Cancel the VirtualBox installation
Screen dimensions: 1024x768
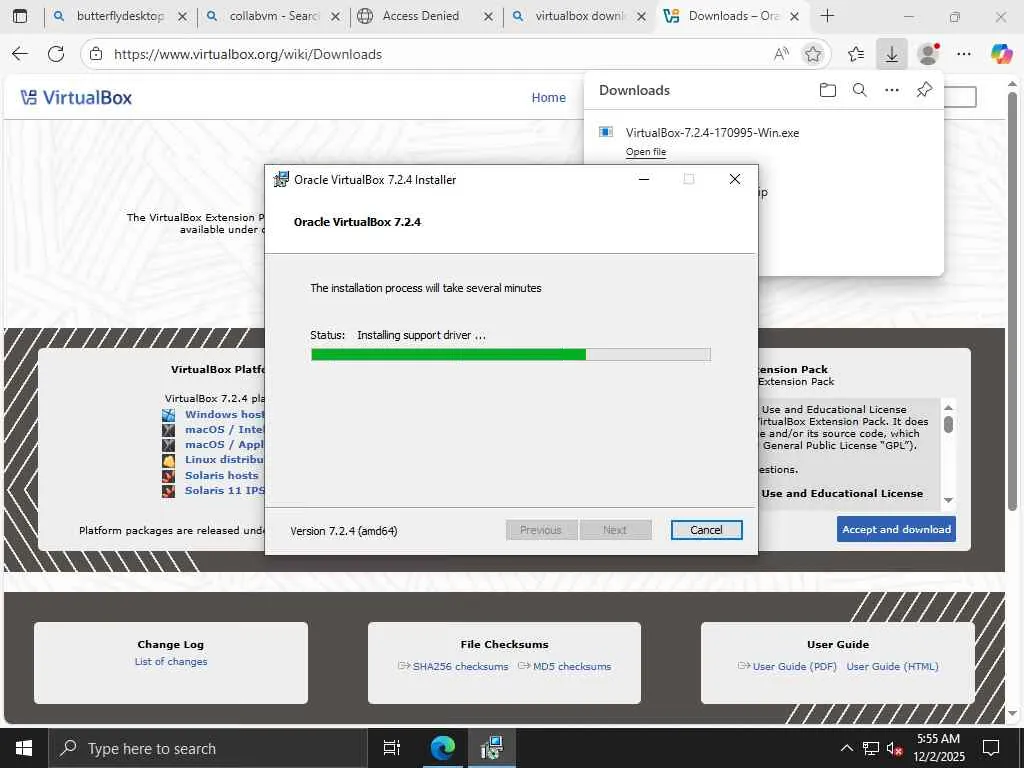707,530
